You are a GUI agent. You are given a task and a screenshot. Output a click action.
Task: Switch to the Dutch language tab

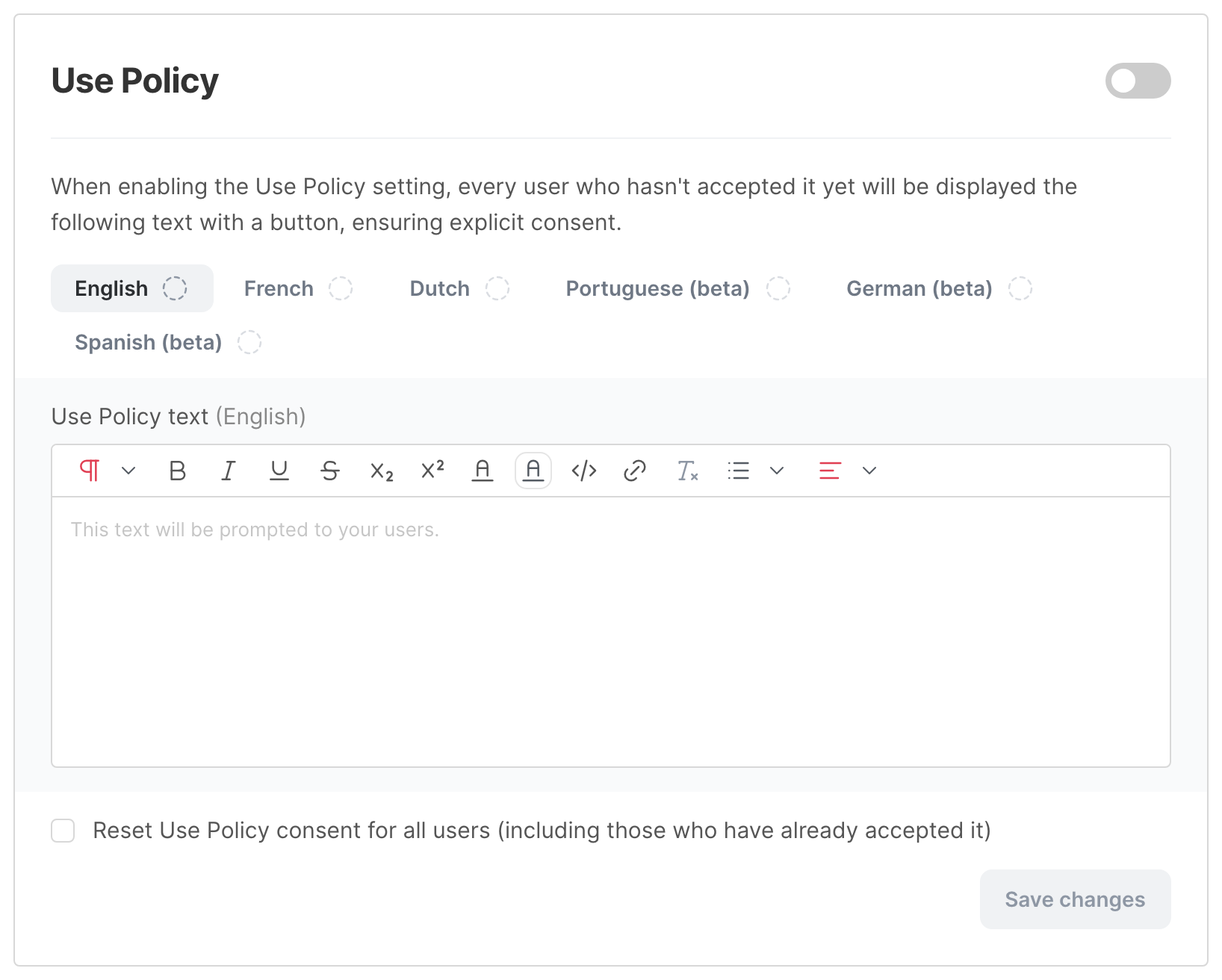pos(459,288)
